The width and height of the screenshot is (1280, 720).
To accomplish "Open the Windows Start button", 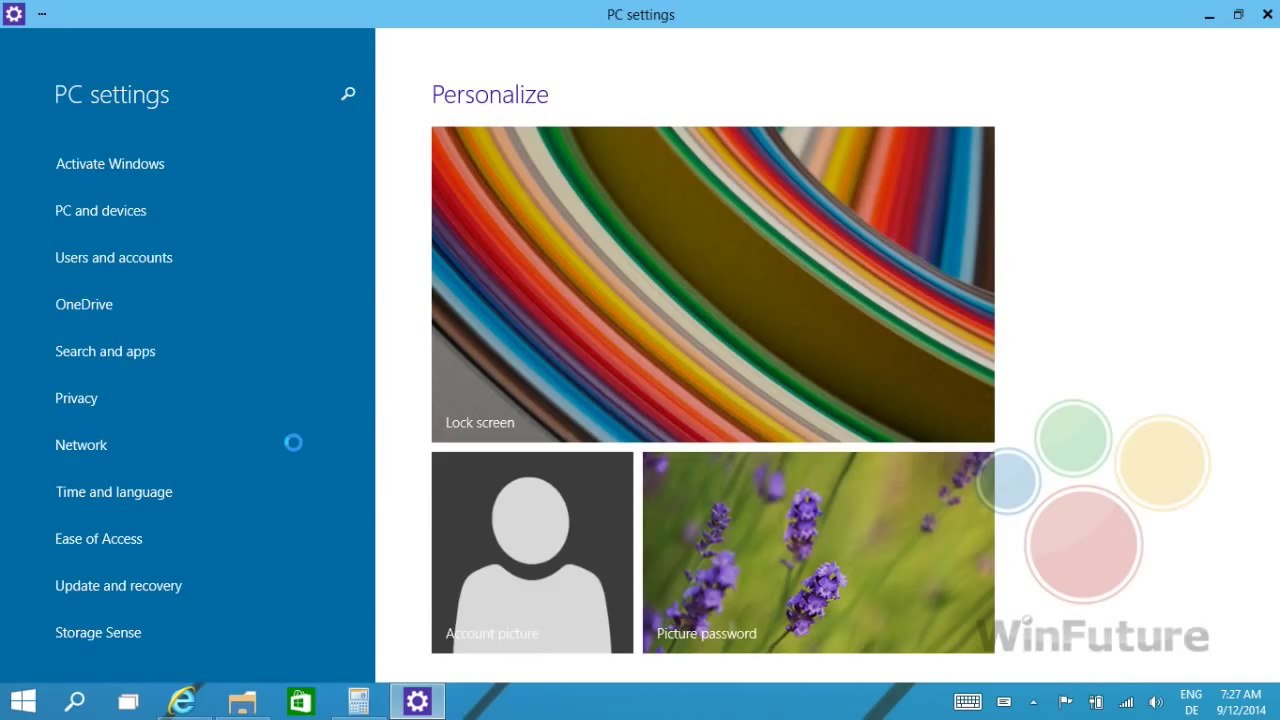I will (x=23, y=701).
